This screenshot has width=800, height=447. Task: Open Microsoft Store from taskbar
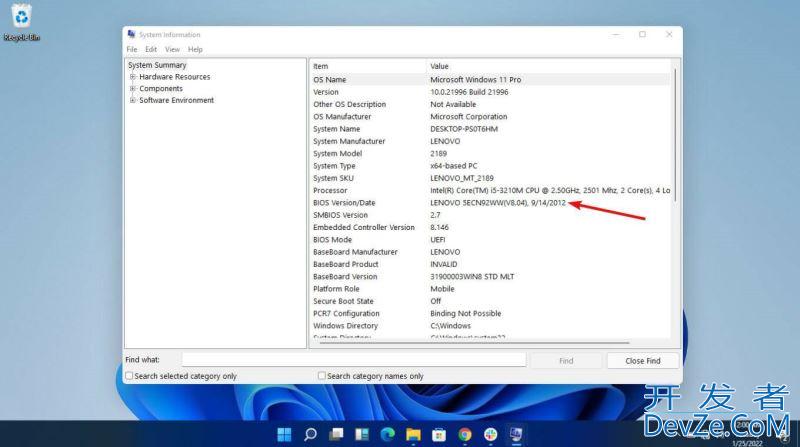439,434
